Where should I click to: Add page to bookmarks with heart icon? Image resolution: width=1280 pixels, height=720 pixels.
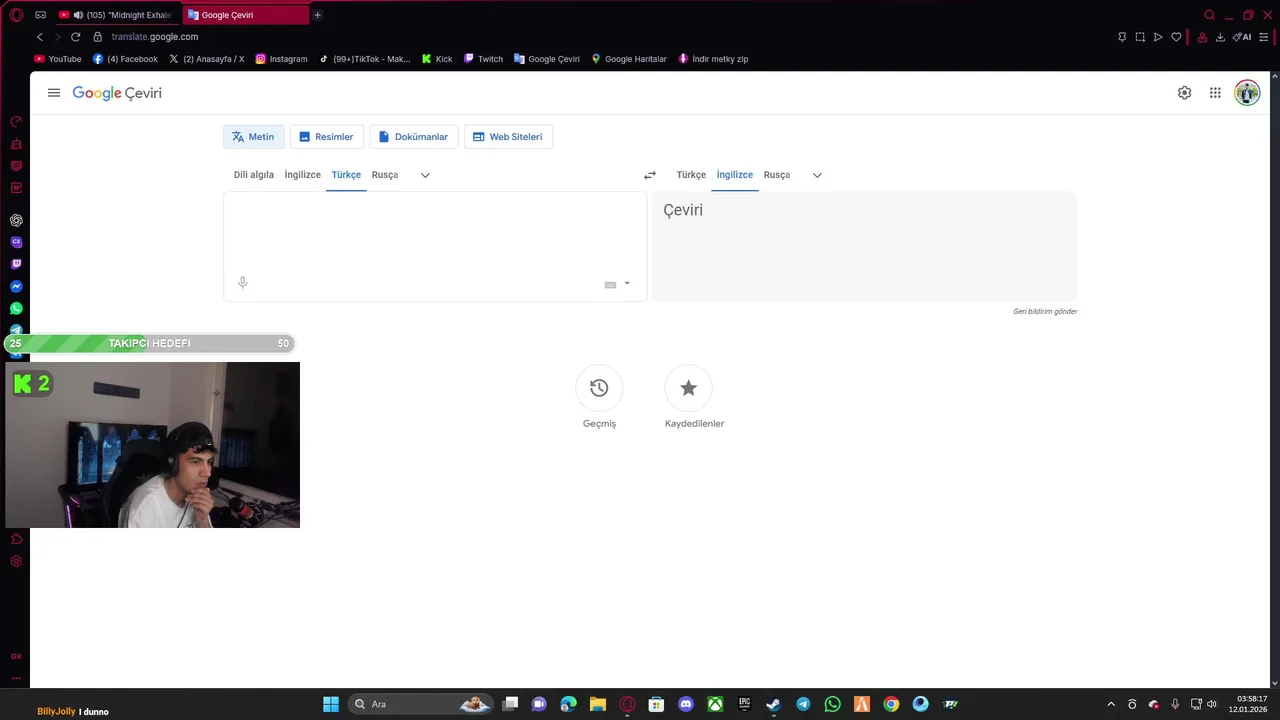point(1176,37)
